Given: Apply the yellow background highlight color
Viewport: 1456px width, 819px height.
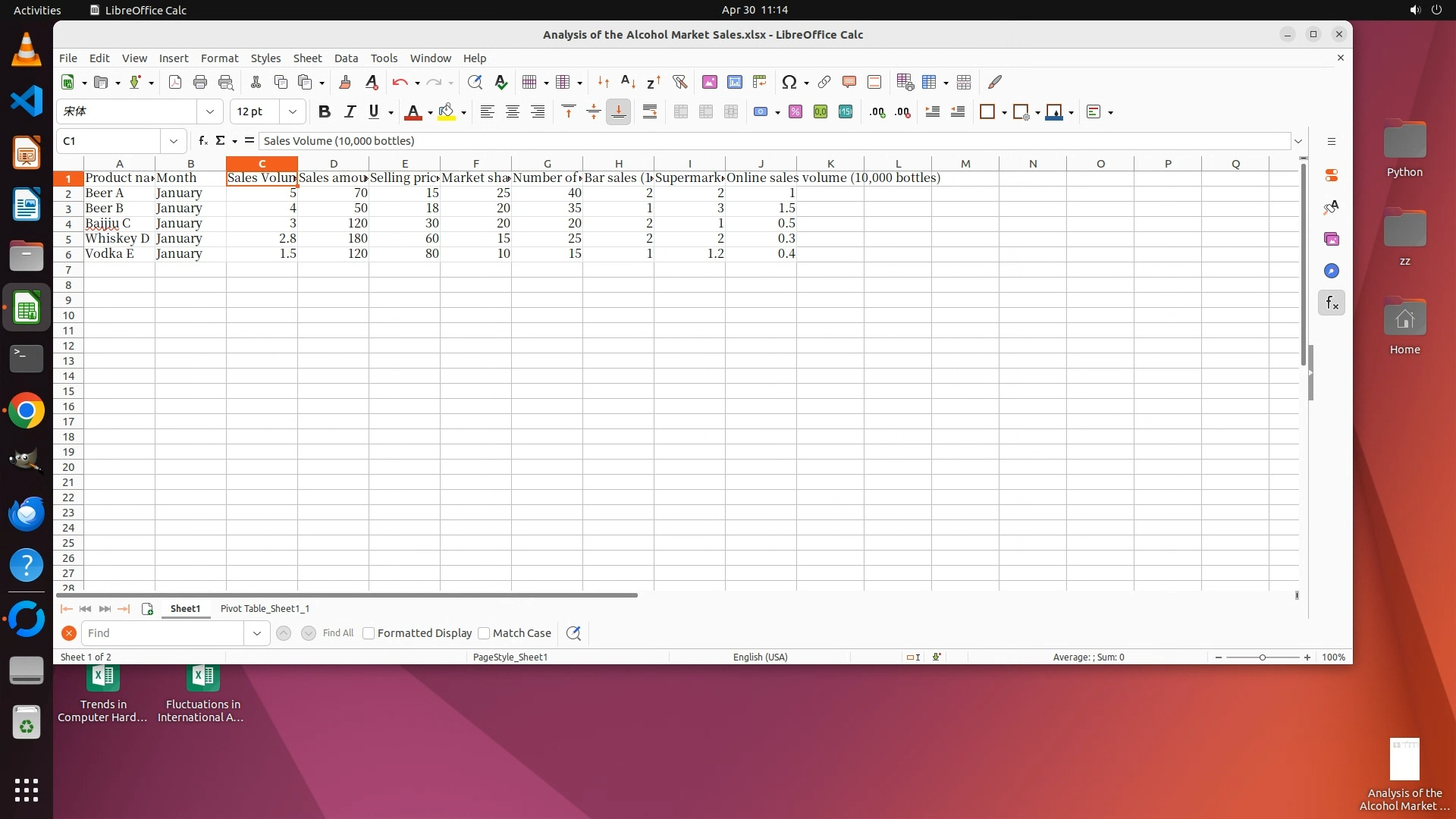Looking at the screenshot, I should (x=446, y=111).
